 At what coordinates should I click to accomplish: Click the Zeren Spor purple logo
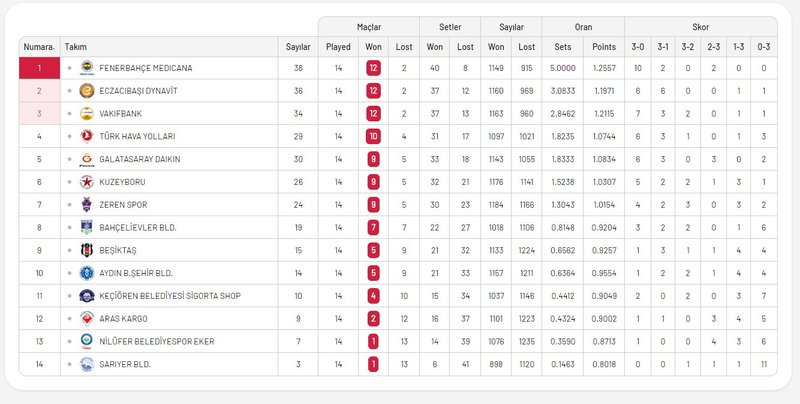87,205
